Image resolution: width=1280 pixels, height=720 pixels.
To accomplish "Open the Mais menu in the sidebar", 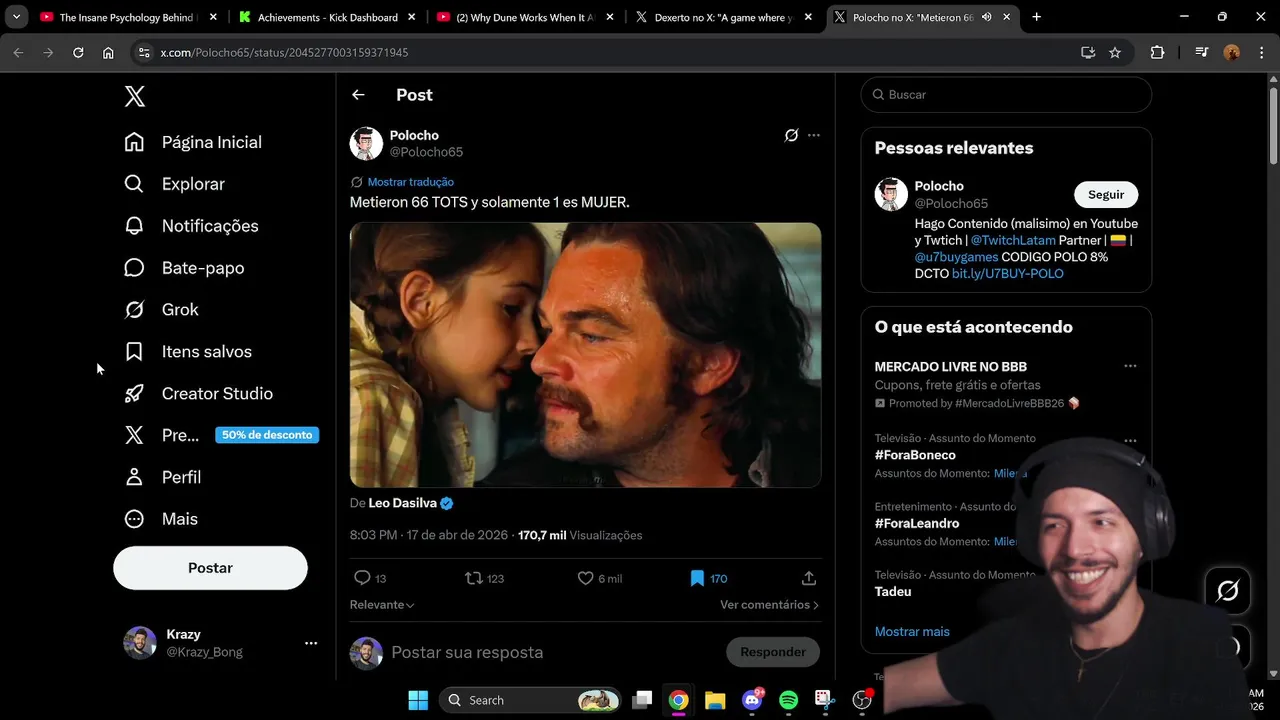I will [x=160, y=519].
